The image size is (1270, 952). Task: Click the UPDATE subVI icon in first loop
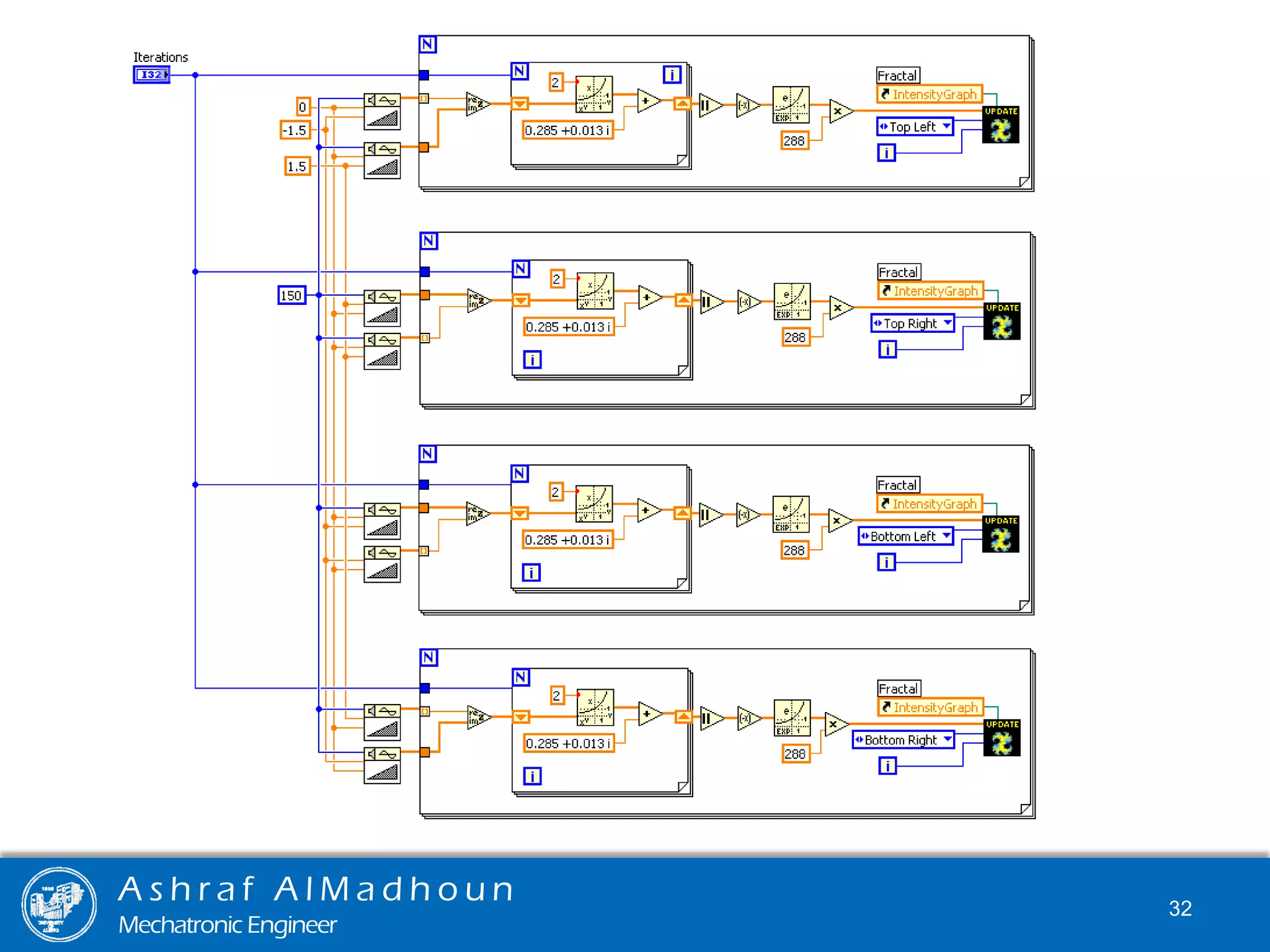click(x=1000, y=125)
